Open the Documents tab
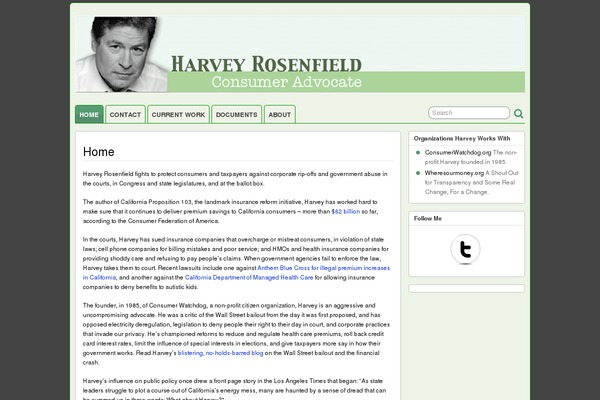600x400 pixels. [x=236, y=114]
